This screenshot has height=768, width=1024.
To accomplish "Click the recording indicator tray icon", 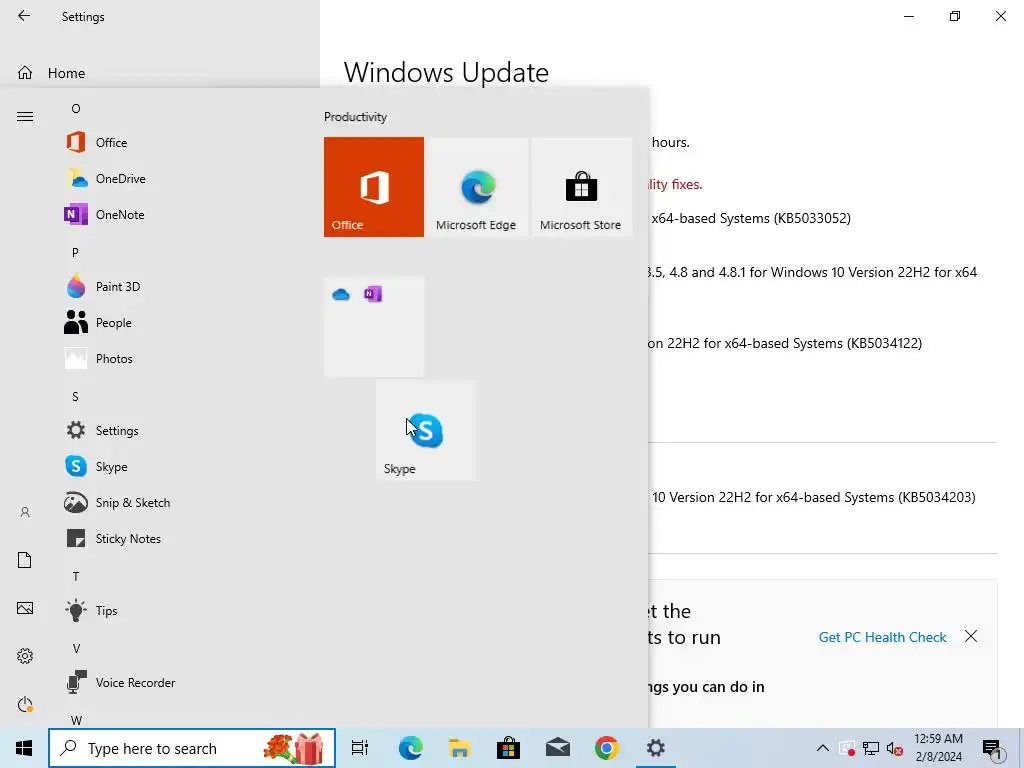I will 847,748.
